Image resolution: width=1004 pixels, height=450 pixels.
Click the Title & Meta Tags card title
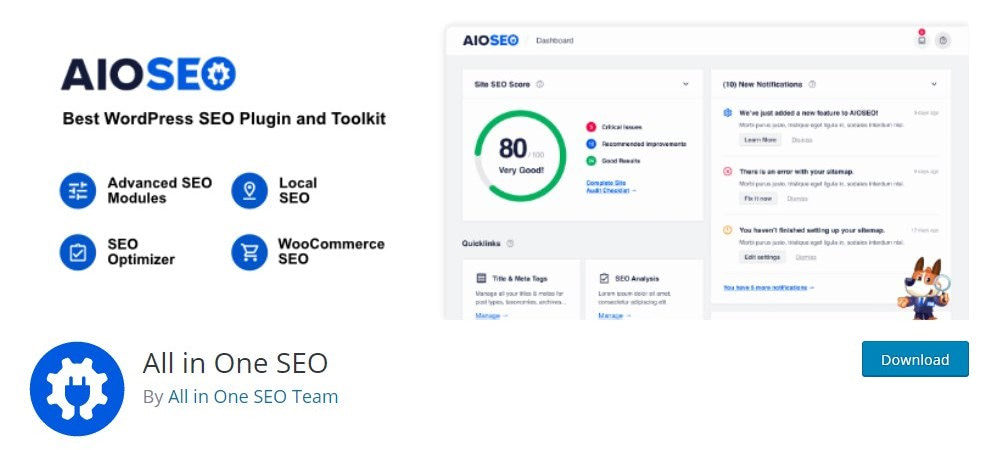(x=519, y=278)
